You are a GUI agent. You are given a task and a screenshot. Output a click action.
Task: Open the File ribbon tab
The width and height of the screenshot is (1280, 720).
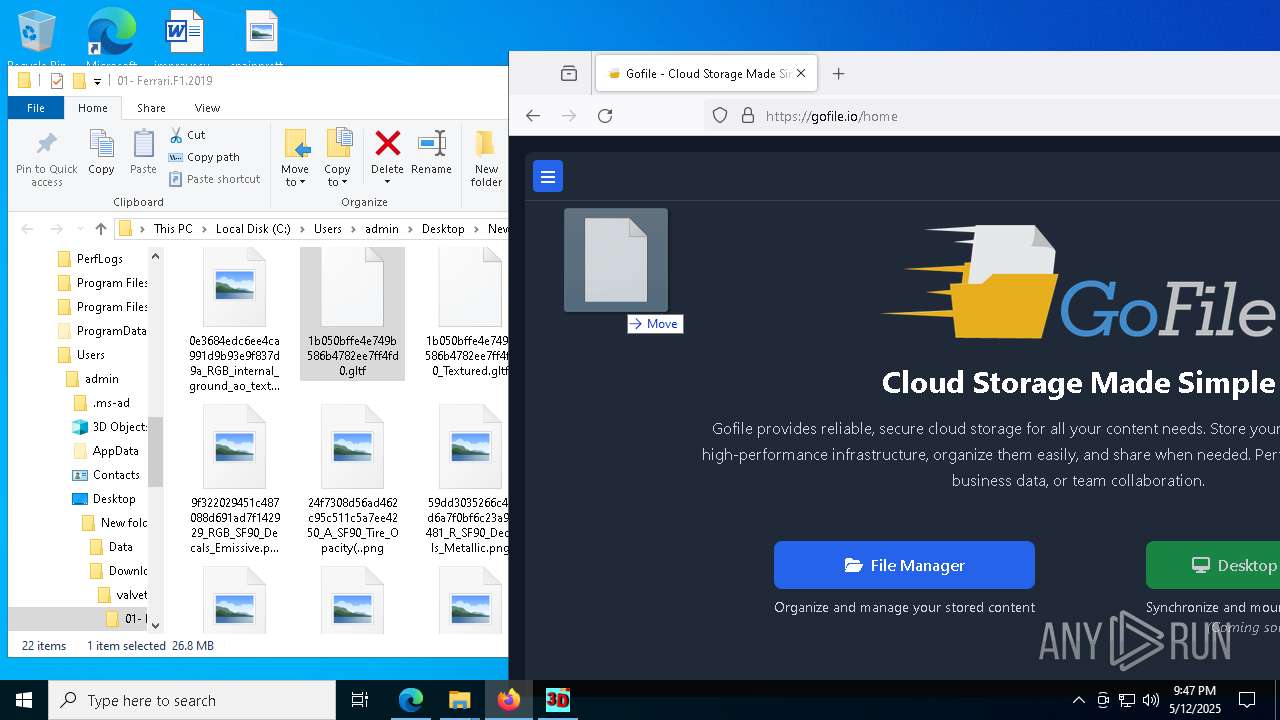click(x=36, y=108)
